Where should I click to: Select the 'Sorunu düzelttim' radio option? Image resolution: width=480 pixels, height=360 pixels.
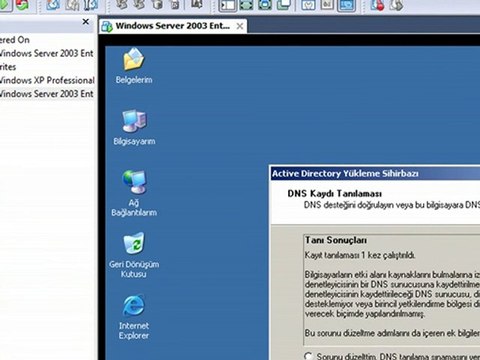(308, 356)
